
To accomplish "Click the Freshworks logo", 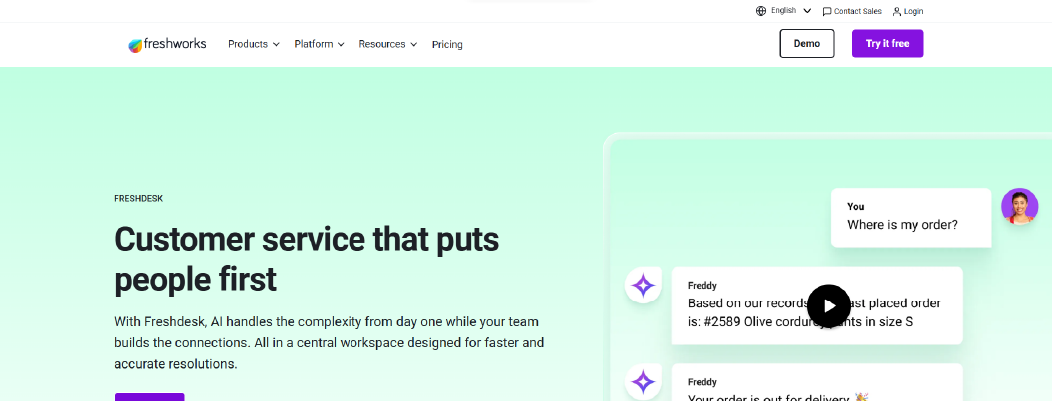I will tap(167, 44).
